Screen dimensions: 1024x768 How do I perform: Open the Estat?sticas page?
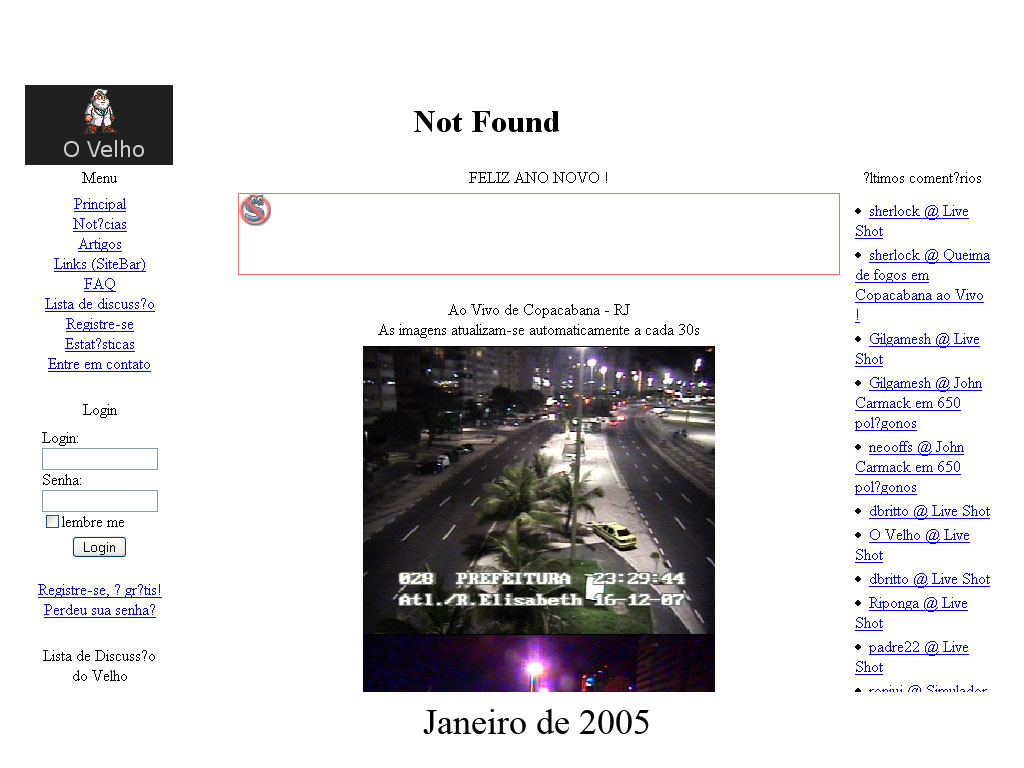coord(100,344)
